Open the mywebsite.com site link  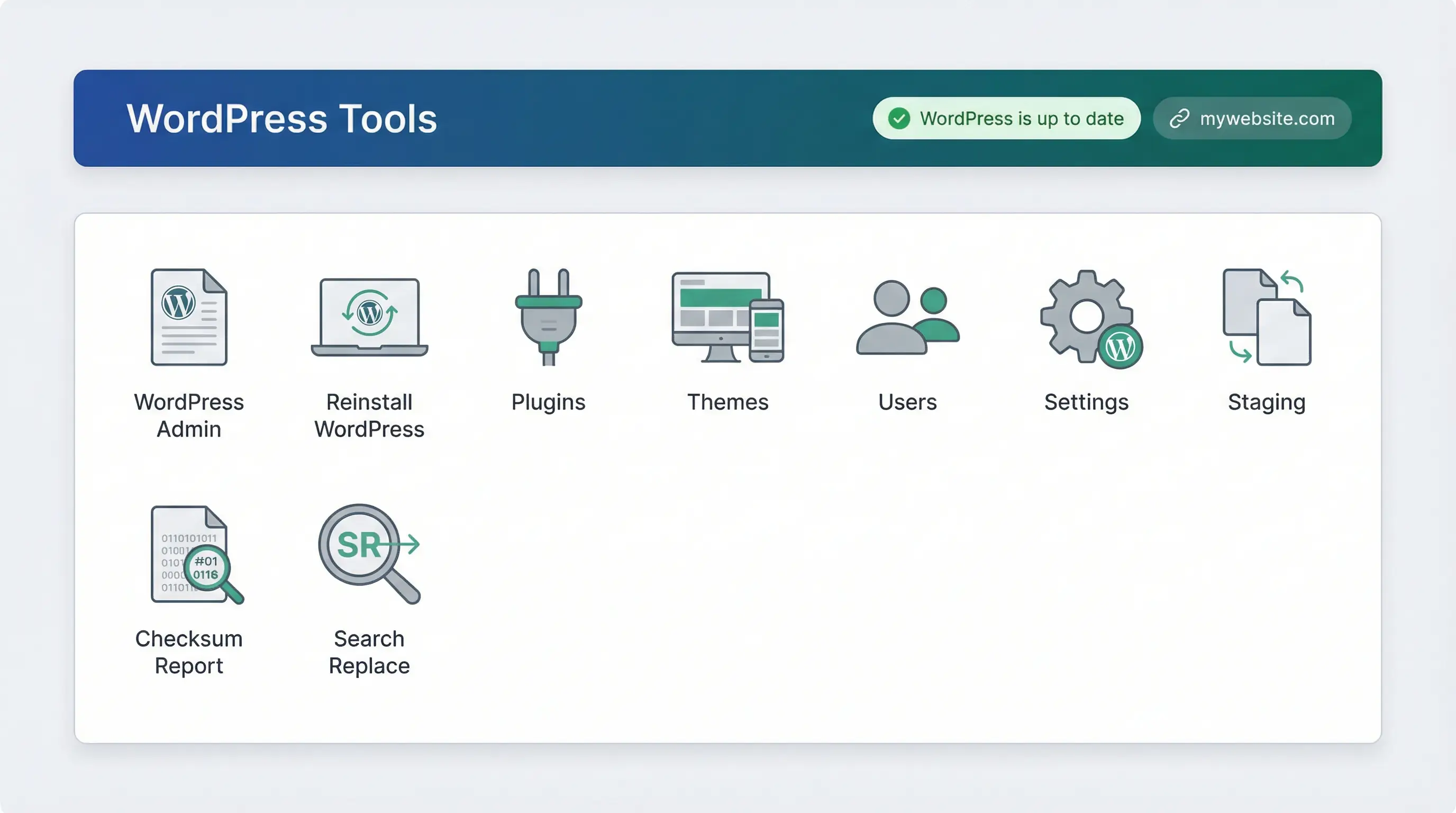(1252, 119)
